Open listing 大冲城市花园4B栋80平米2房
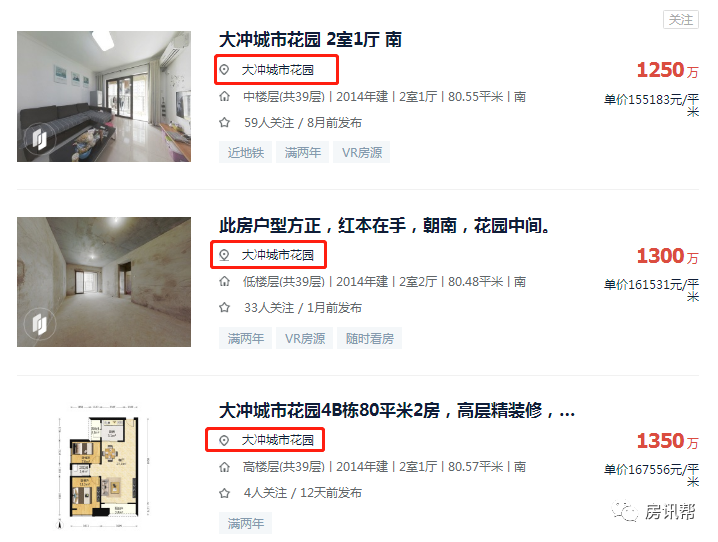The image size is (718, 542). tap(397, 411)
